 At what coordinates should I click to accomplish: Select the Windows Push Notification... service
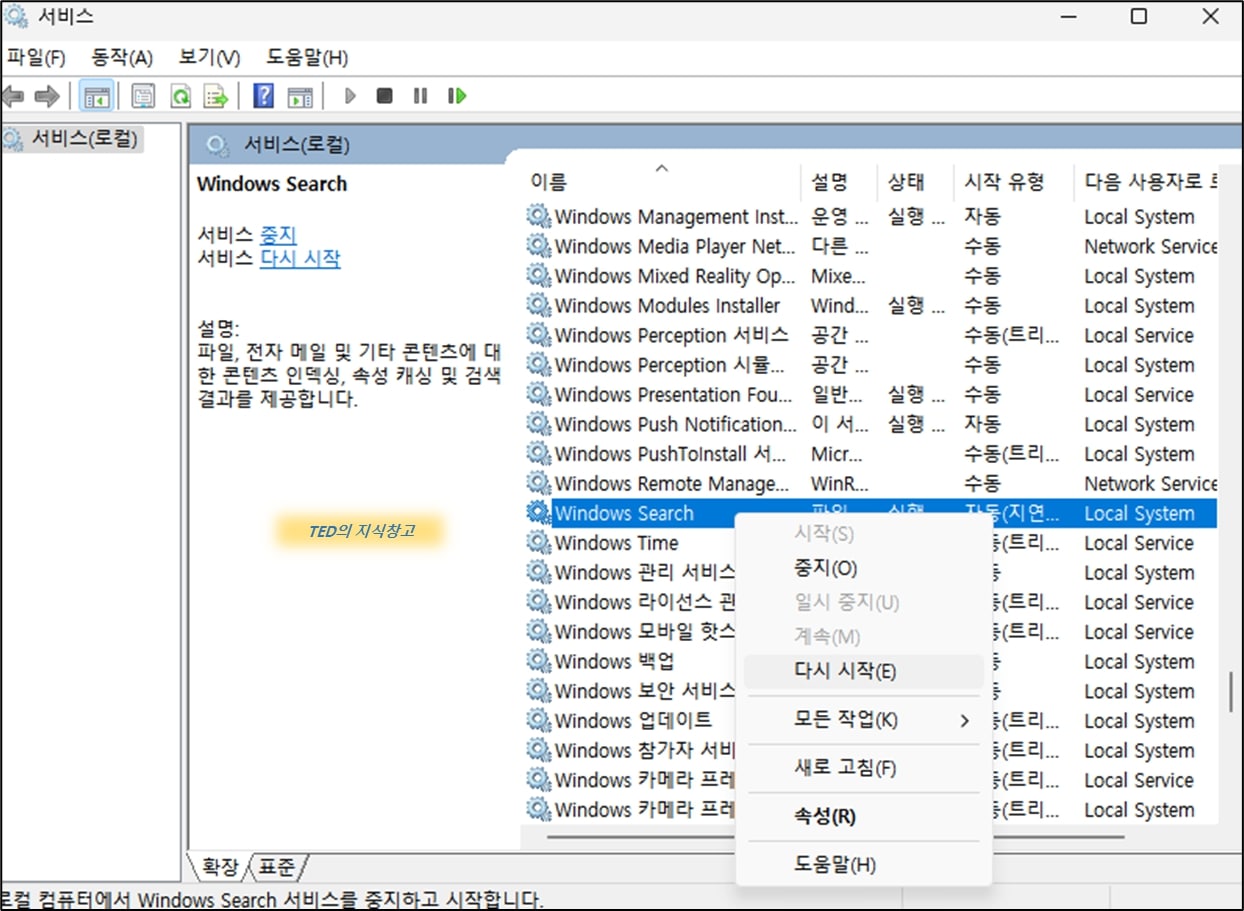click(870, 424)
